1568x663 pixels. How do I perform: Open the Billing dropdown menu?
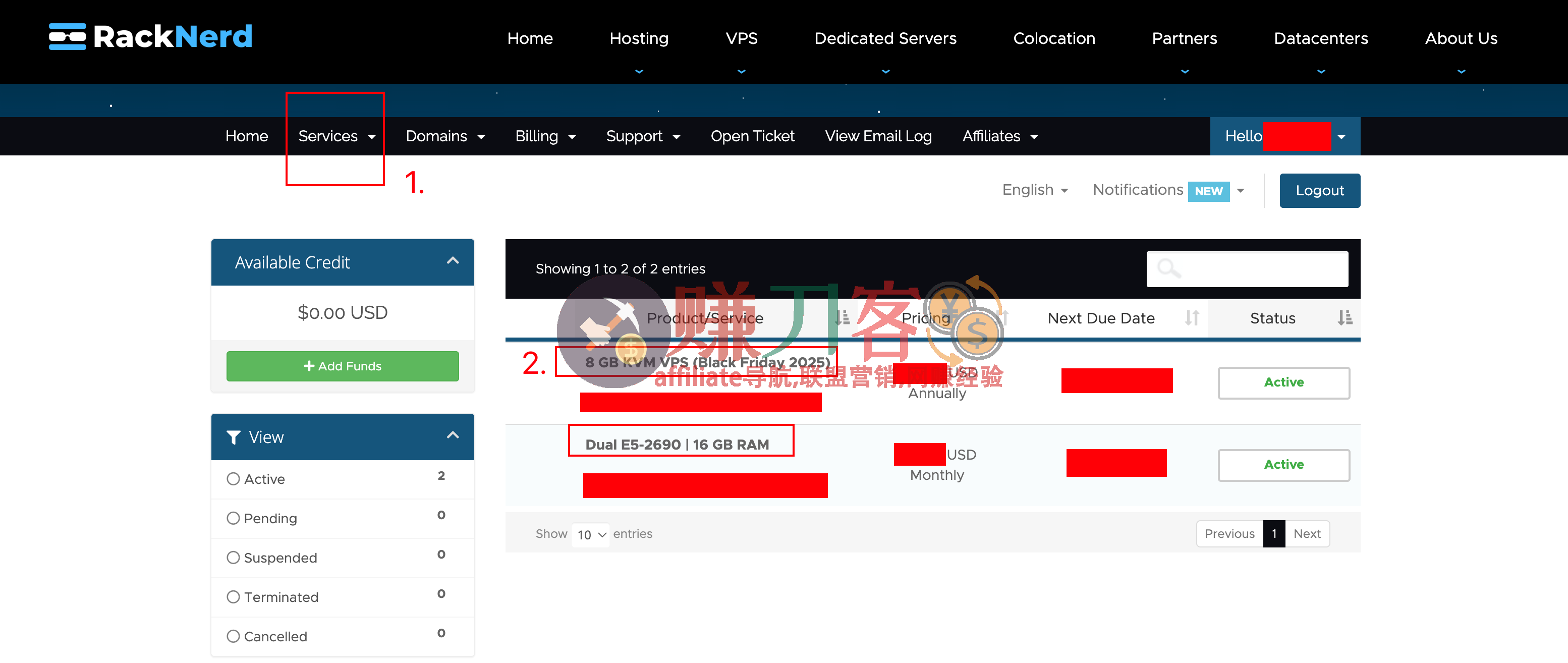(545, 136)
